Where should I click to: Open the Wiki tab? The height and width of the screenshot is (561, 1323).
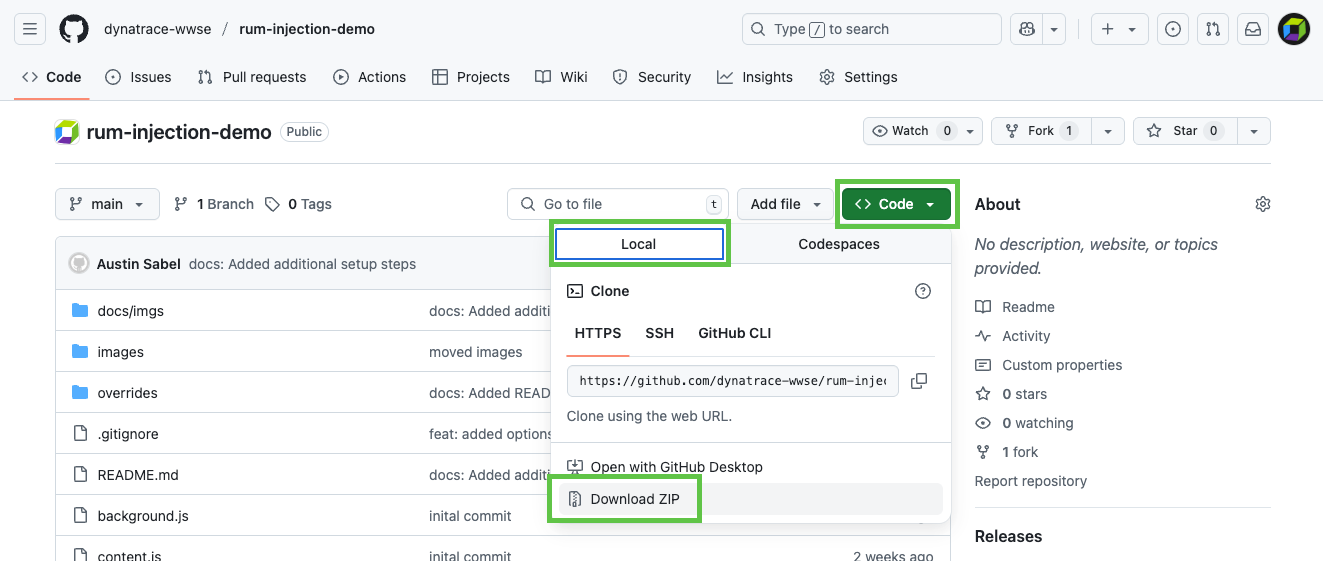point(562,77)
